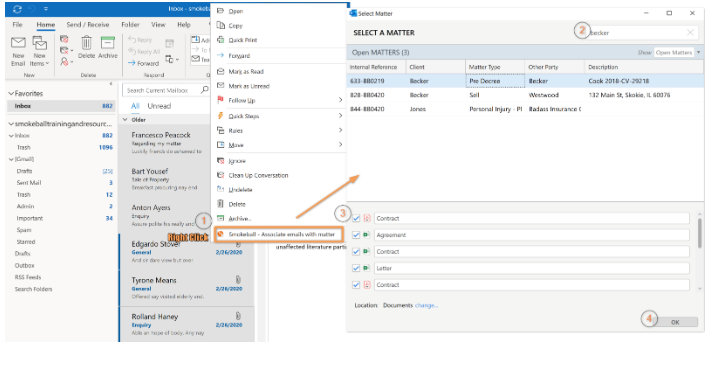Open the Folder ribbon tab
The width and height of the screenshot is (713, 370).
pos(131,25)
